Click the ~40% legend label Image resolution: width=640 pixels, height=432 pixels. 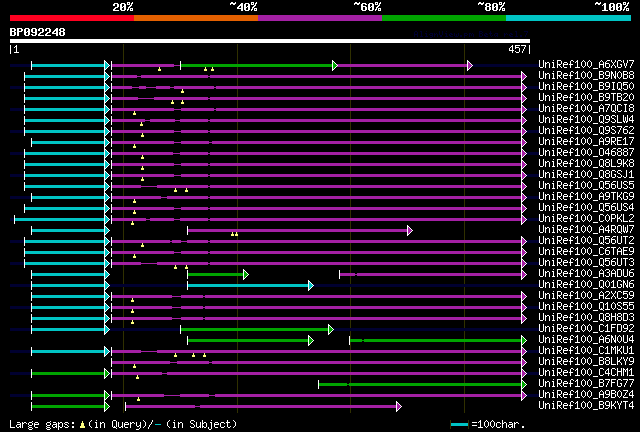243,7
